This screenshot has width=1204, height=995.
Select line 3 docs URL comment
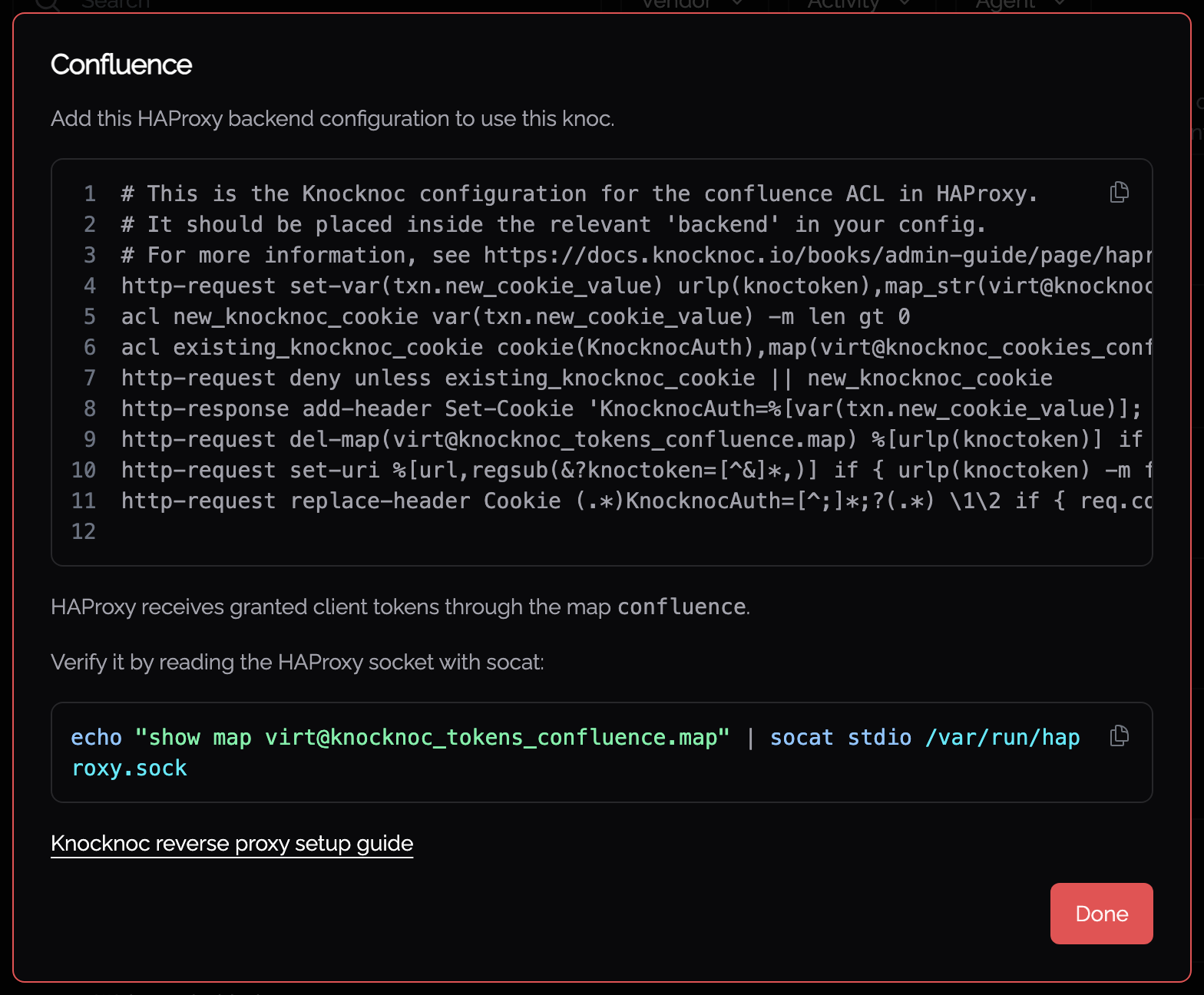pyautogui.click(x=637, y=255)
